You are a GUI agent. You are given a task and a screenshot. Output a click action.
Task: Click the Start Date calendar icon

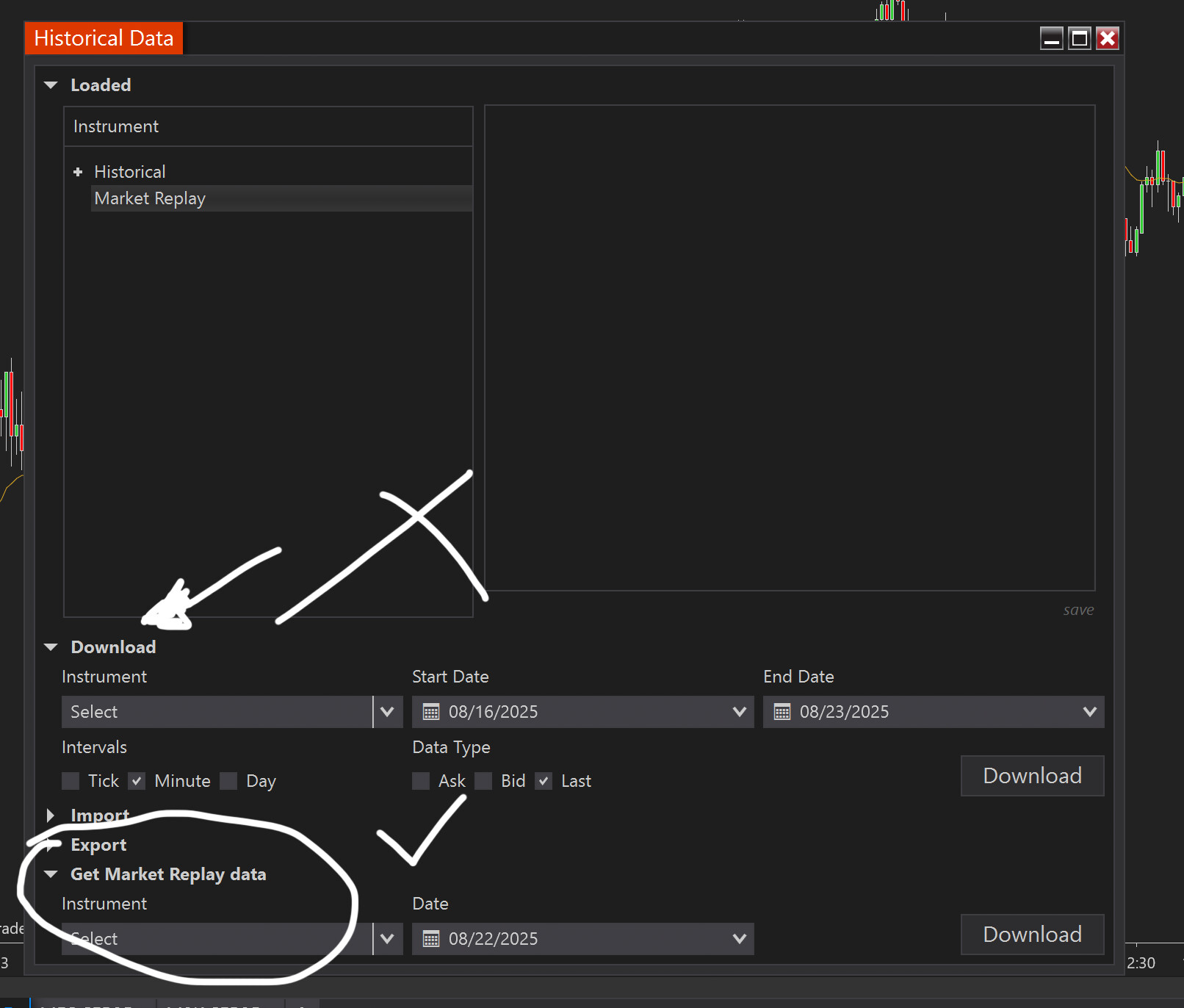[431, 712]
